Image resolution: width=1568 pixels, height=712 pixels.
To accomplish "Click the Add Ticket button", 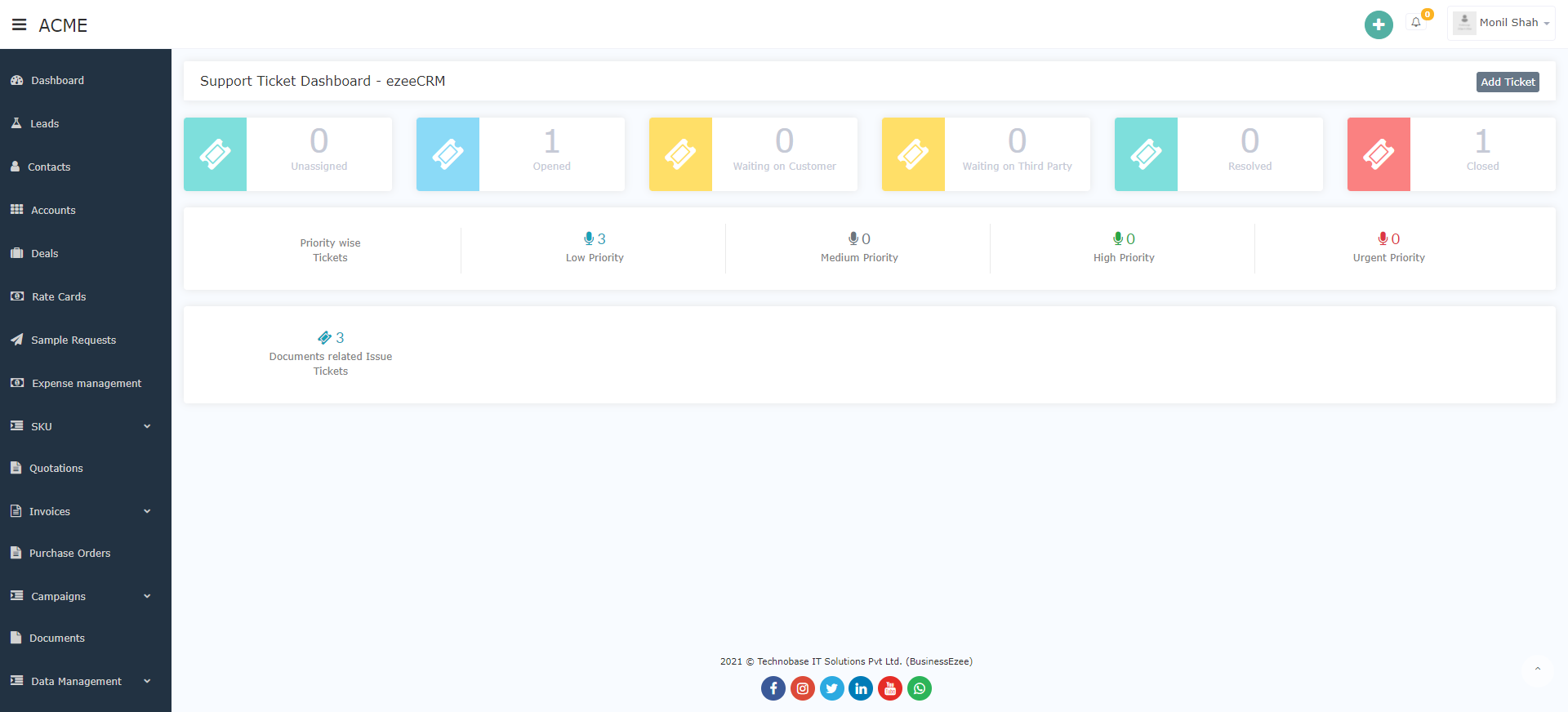I will click(x=1508, y=82).
